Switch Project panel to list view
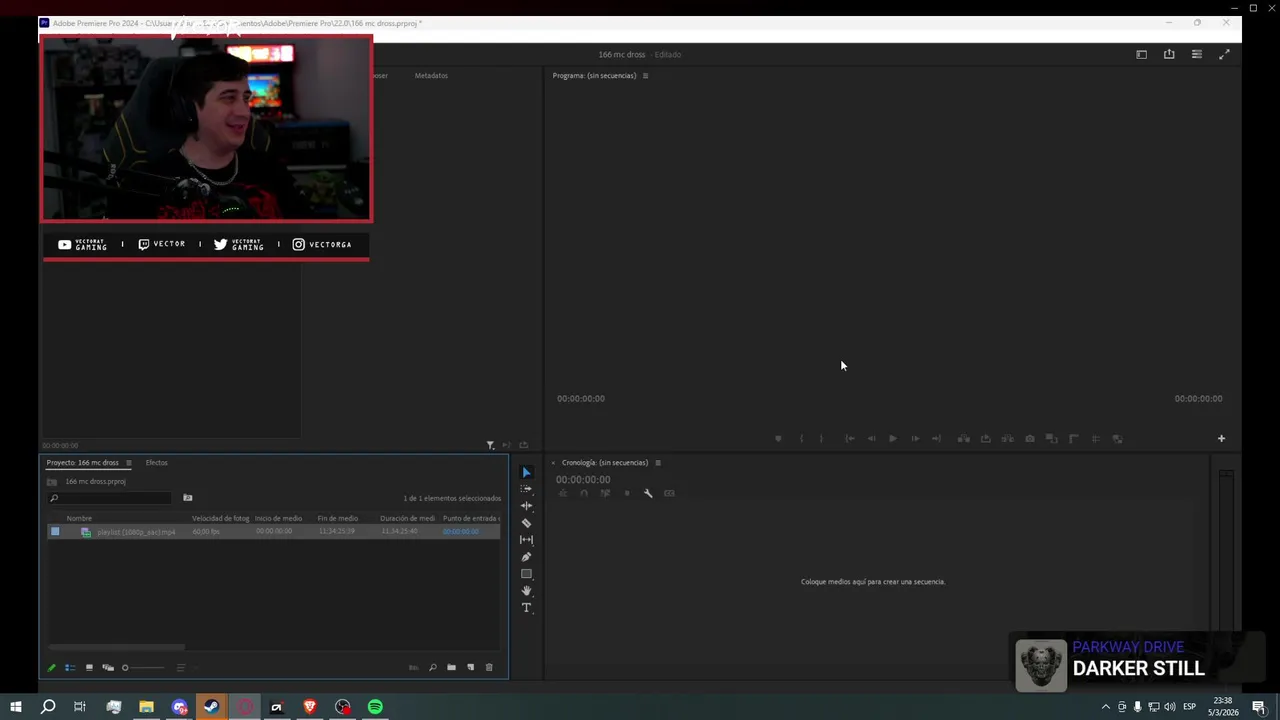Viewport: 1280px width, 720px height. pyautogui.click(x=70, y=667)
